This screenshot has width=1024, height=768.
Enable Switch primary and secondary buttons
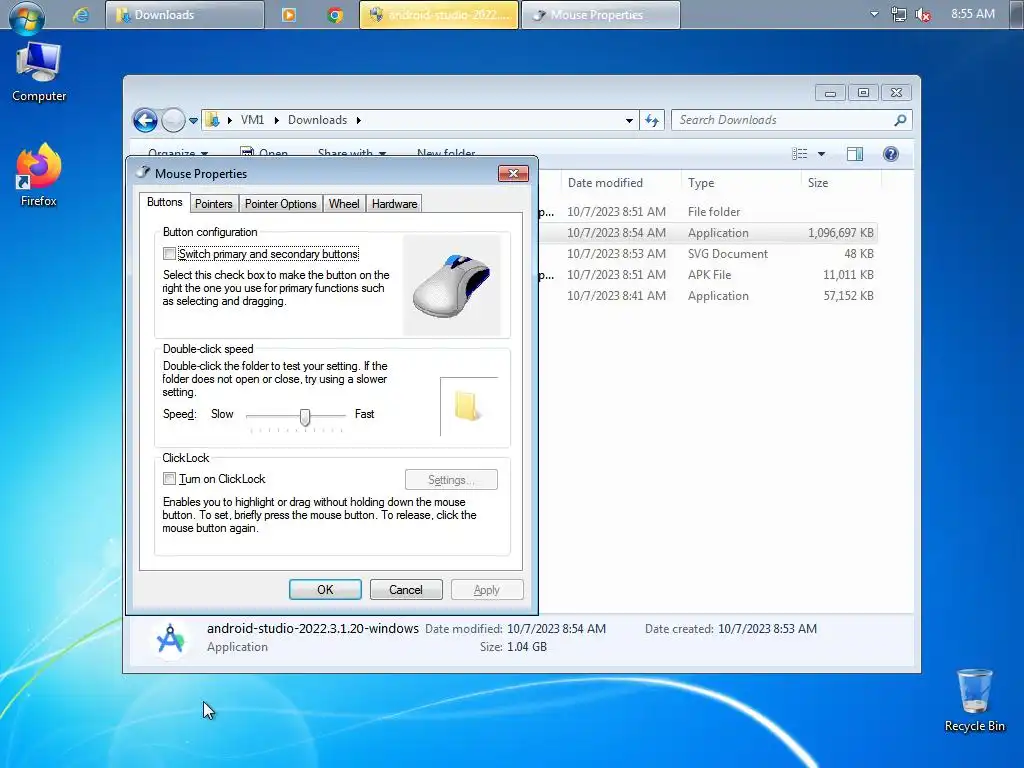(x=170, y=253)
